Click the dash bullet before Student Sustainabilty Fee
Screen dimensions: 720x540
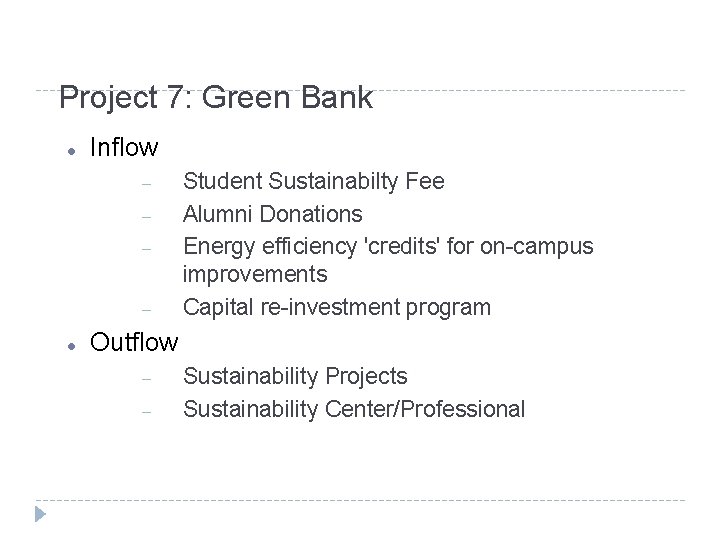click(146, 183)
